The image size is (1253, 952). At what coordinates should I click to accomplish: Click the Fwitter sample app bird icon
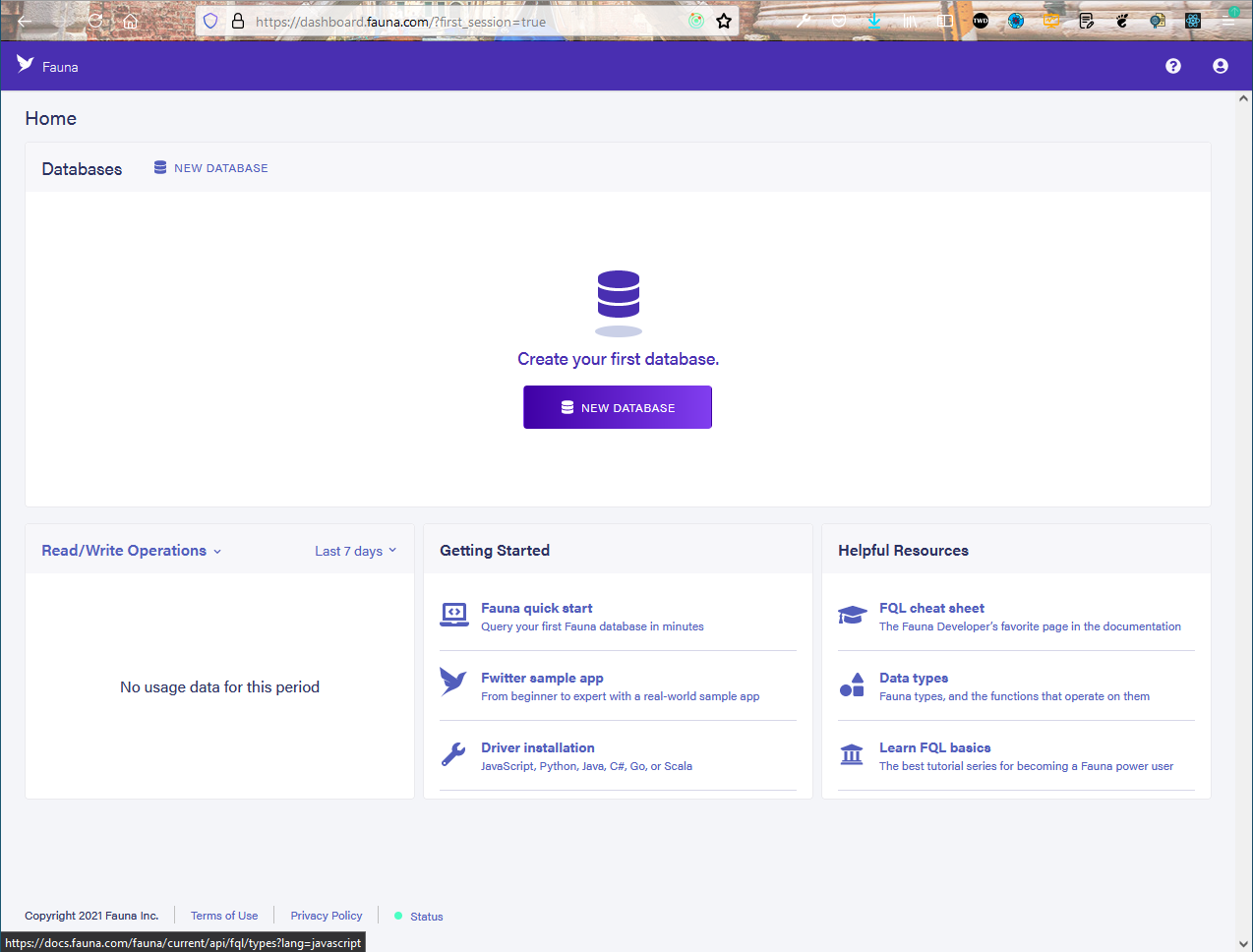[453, 681]
